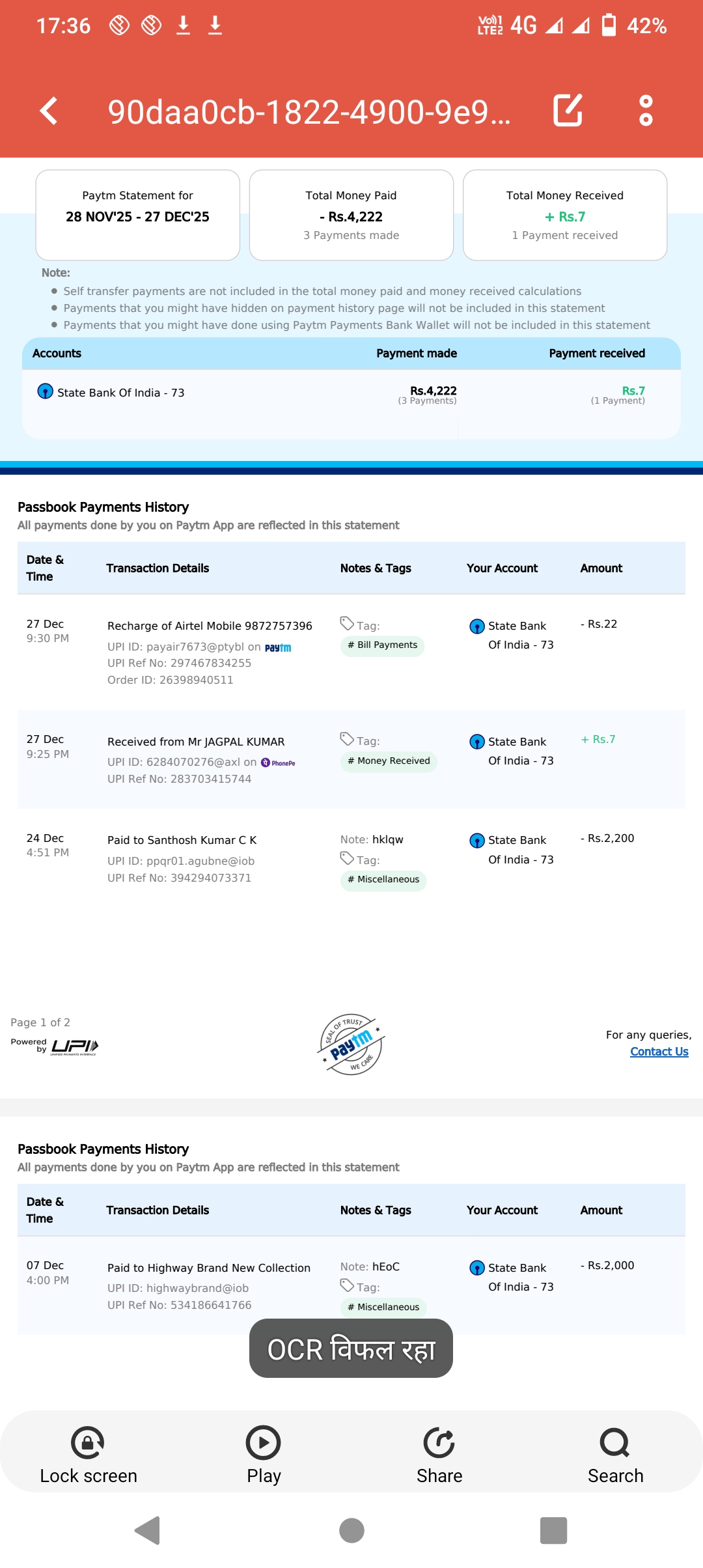
Task: Tap the document title in header
Action: 309,112
